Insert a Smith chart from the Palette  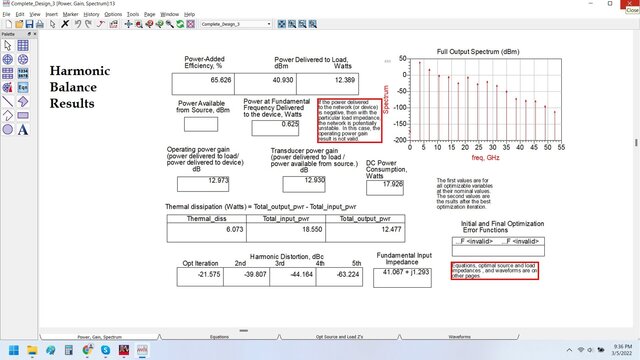point(23,59)
